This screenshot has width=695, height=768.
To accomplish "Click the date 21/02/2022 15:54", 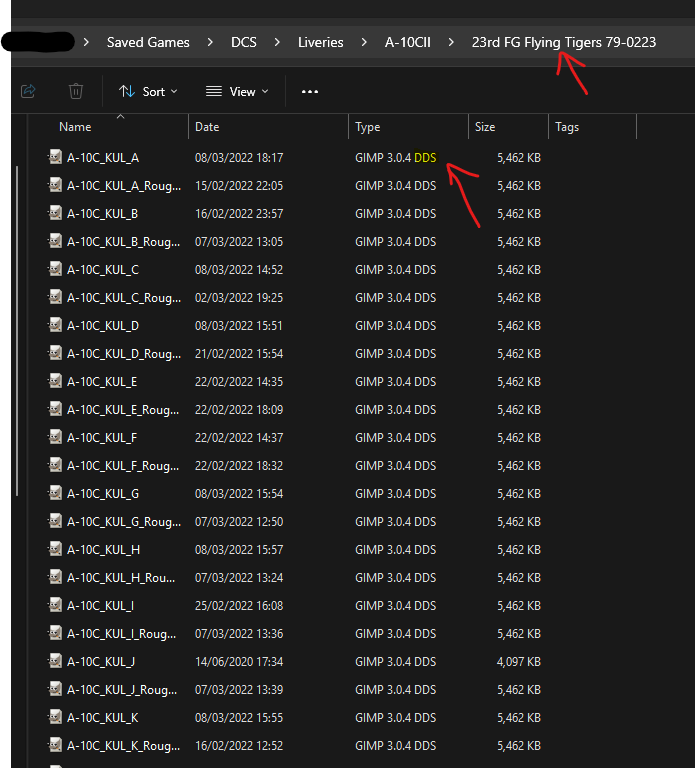I will [x=239, y=354].
